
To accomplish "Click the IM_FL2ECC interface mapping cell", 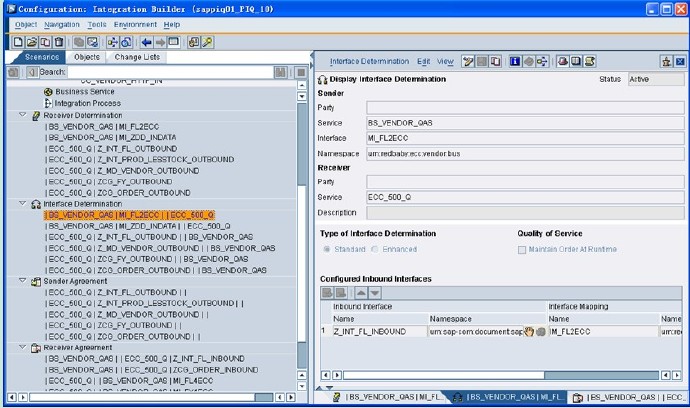I will tap(603, 331).
